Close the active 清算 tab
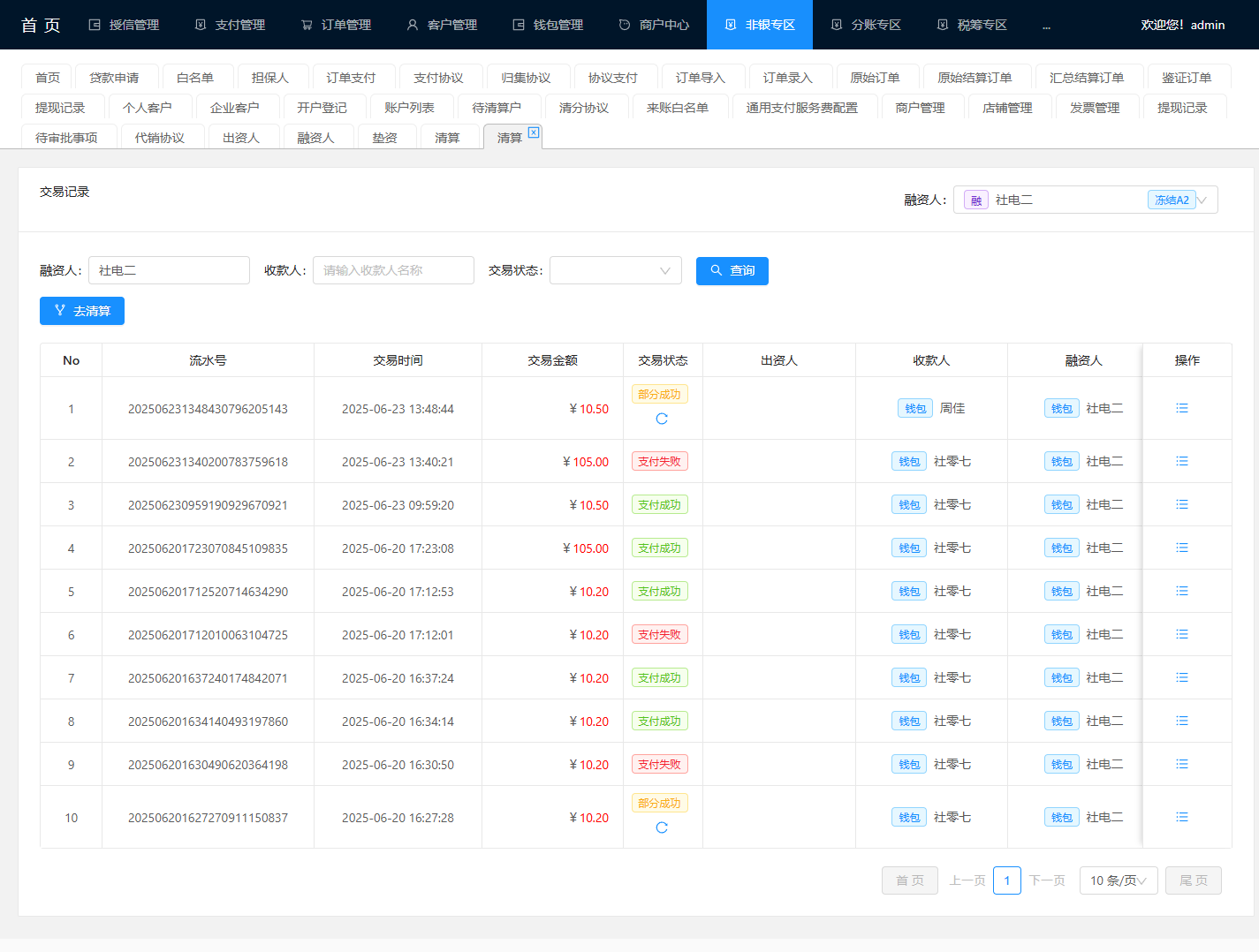The image size is (1259, 952). click(534, 132)
